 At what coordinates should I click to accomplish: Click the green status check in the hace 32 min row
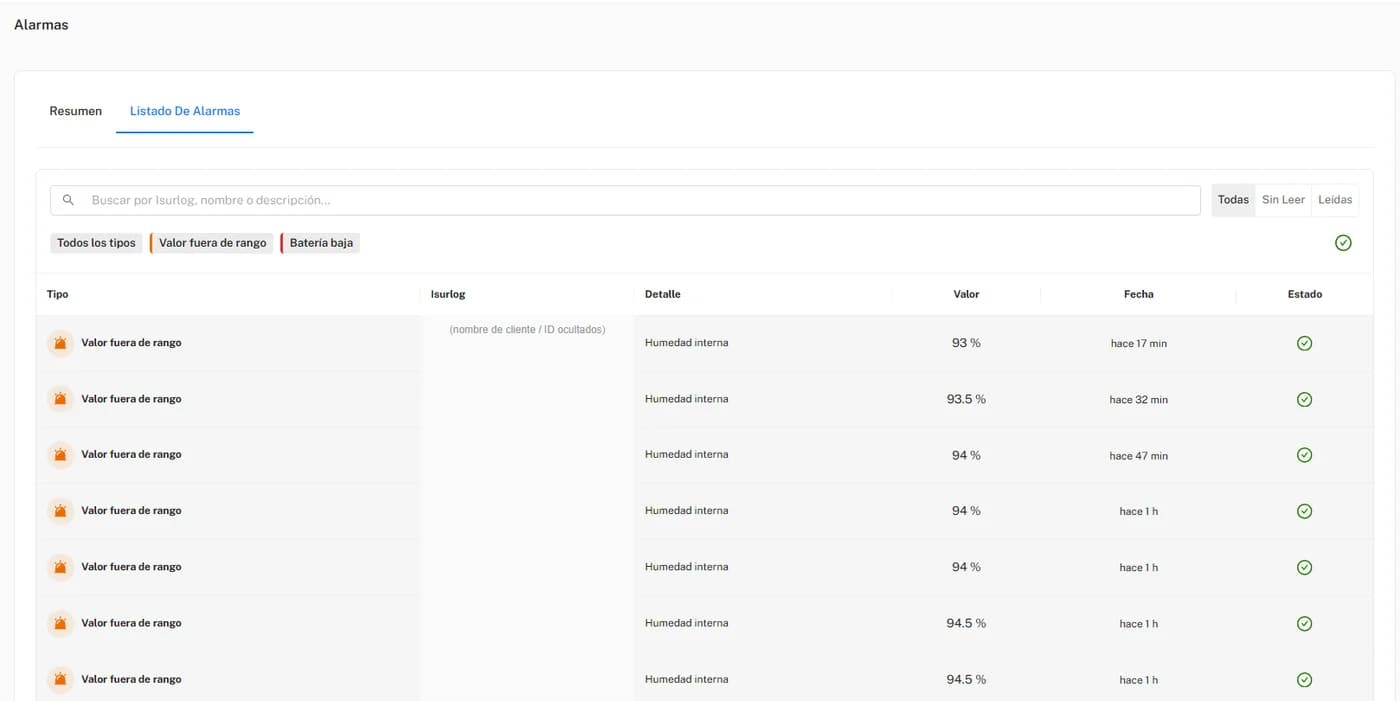pos(1304,399)
